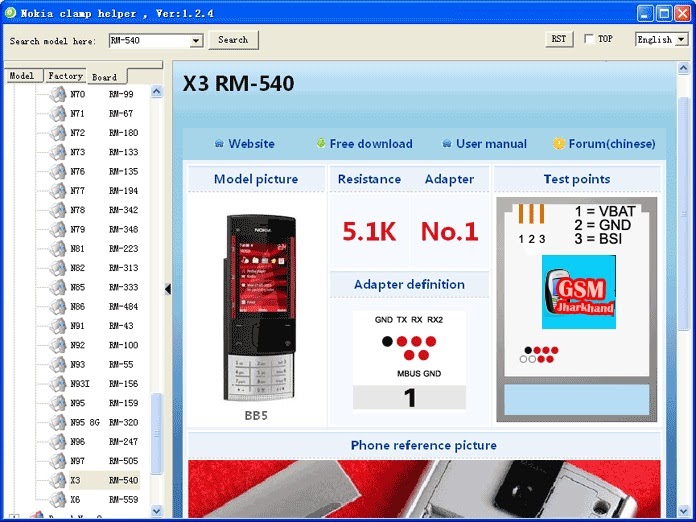The image size is (696, 522).
Task: Open the User manual link
Action: 491,144
